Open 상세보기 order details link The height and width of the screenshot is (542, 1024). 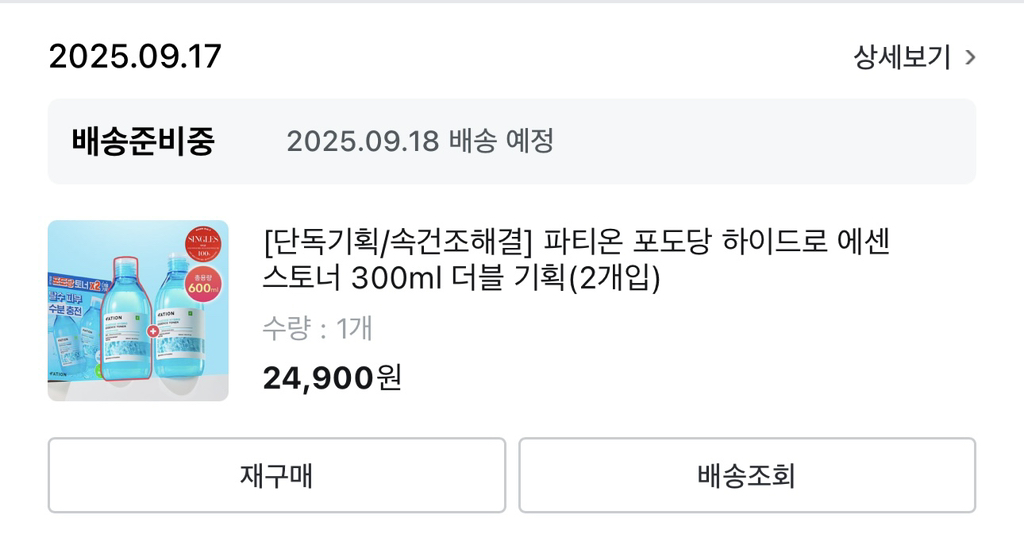(x=902, y=57)
